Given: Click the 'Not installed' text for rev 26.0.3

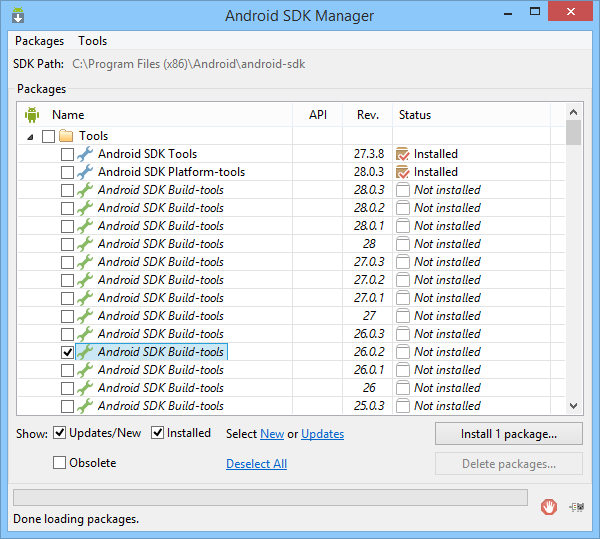Looking at the screenshot, I should tap(447, 334).
